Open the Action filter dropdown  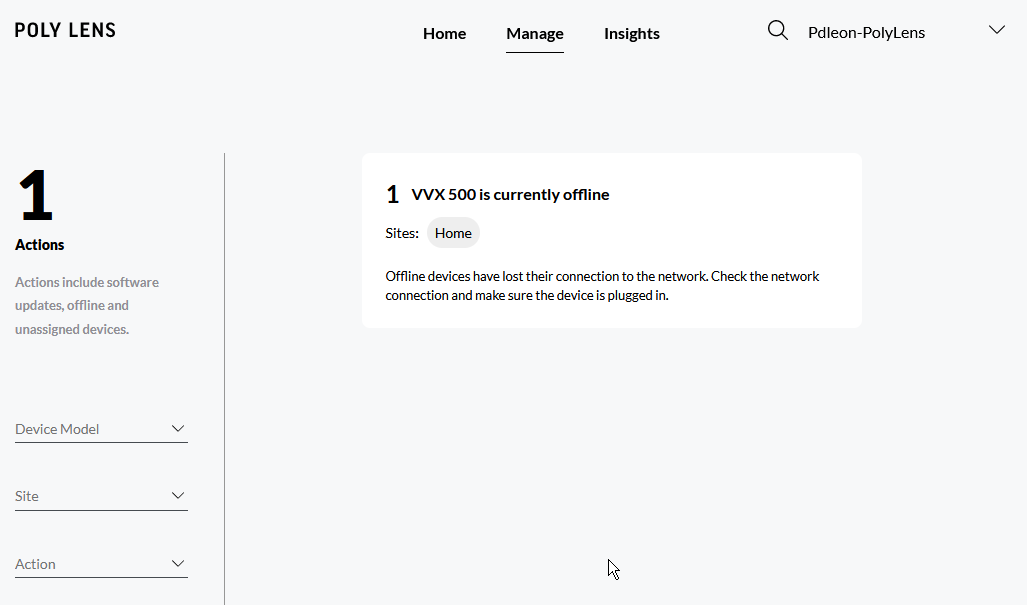[90, 564]
